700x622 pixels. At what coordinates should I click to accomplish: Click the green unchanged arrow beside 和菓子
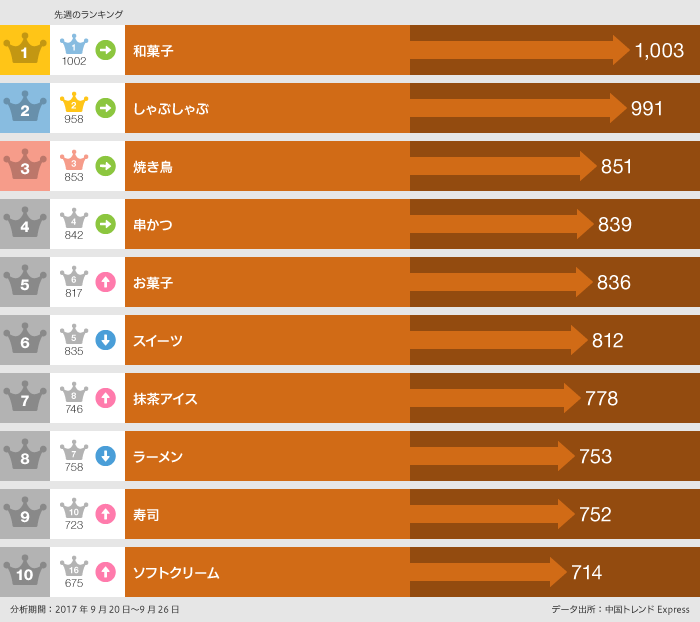105,50
